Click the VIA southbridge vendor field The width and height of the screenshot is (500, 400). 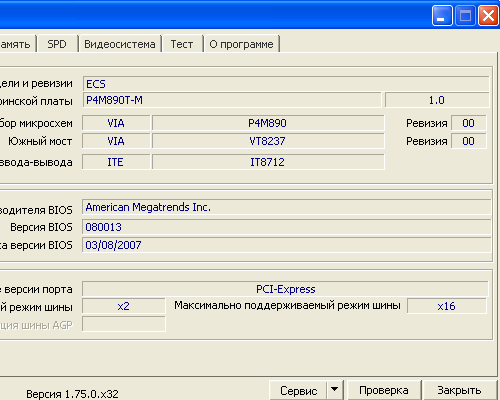point(116,141)
